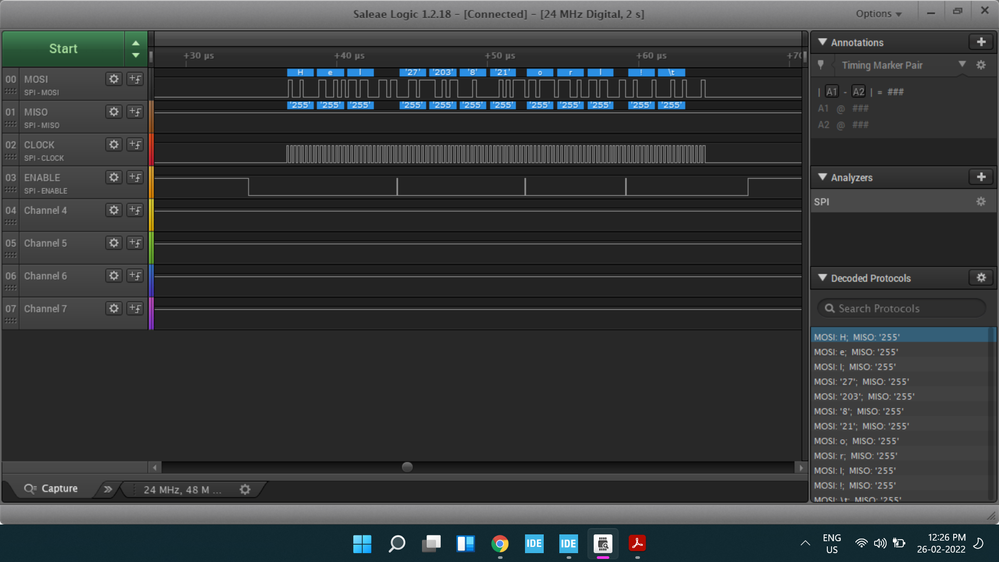
Task: Click the '203' decoded bubble on MOSI
Action: (x=442, y=73)
